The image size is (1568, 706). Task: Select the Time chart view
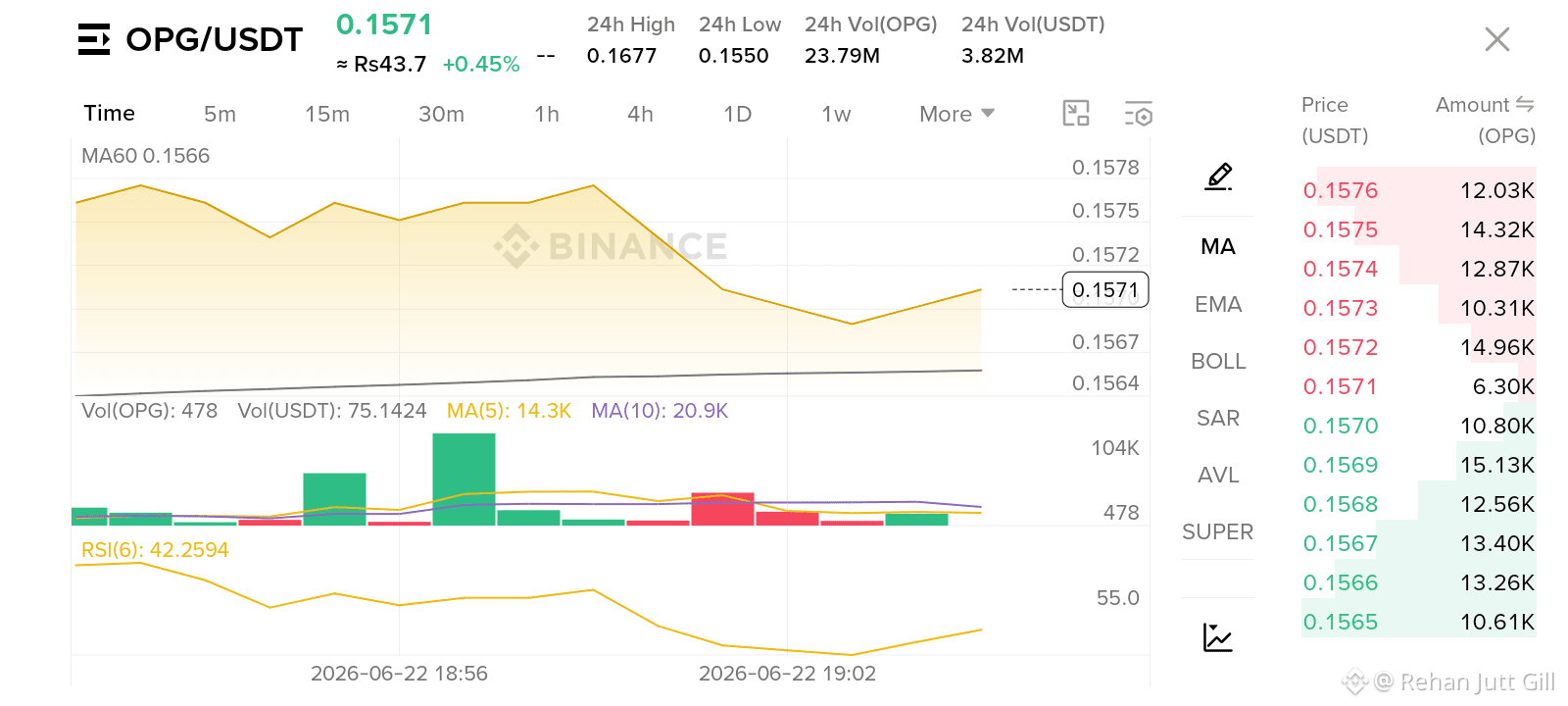pyautogui.click(x=109, y=113)
